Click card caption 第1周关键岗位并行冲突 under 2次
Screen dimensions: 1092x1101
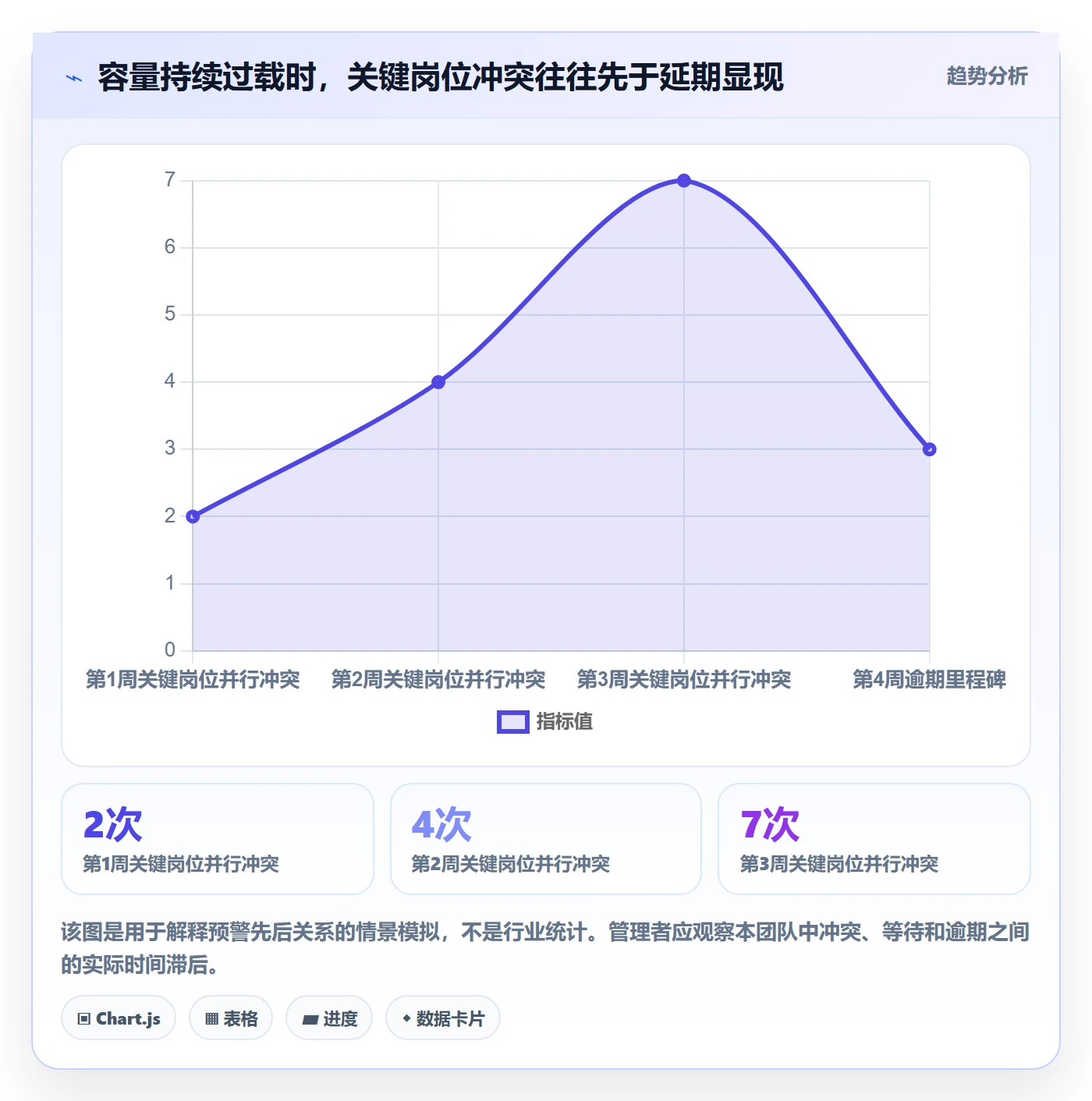181,864
